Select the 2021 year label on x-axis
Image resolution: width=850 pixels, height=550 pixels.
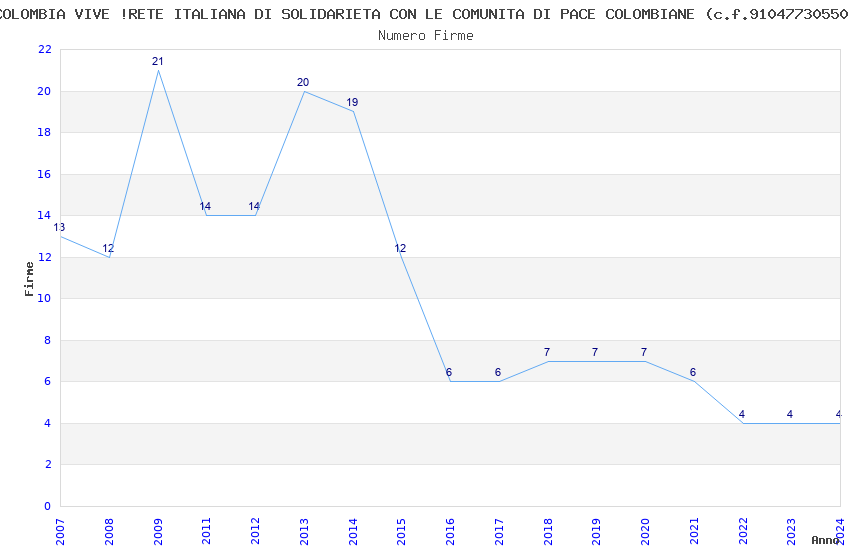[x=694, y=531]
